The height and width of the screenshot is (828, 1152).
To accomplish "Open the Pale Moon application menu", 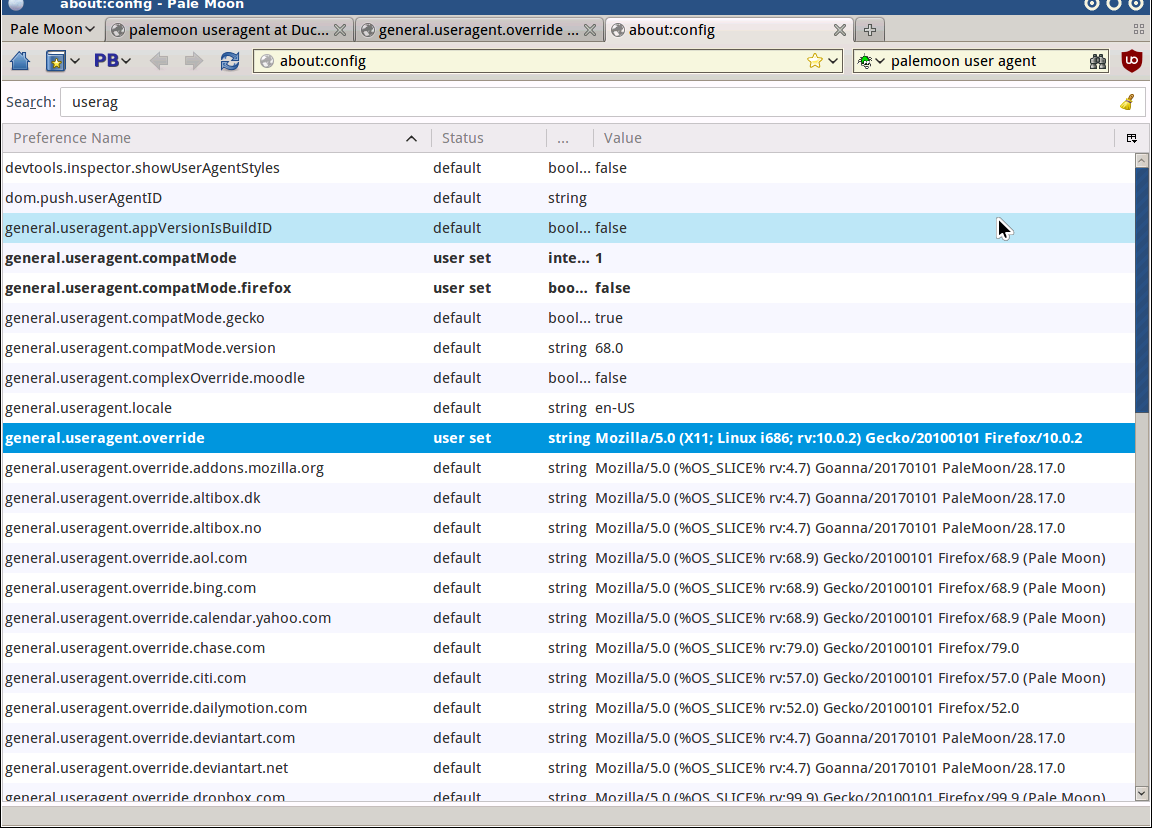I will click(x=52, y=29).
